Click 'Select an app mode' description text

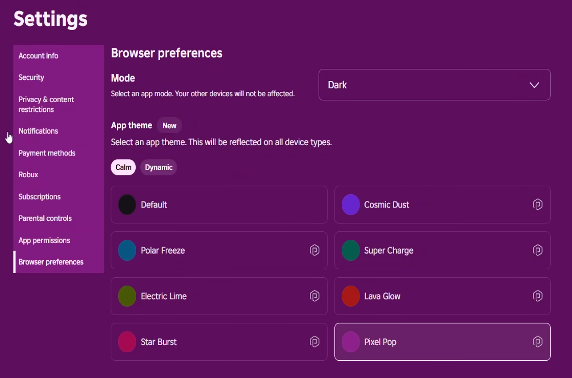coord(203,94)
